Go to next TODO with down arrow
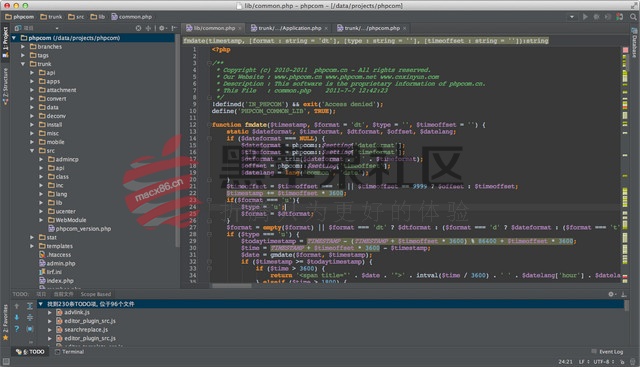The height and width of the screenshot is (367, 640). coord(17,317)
